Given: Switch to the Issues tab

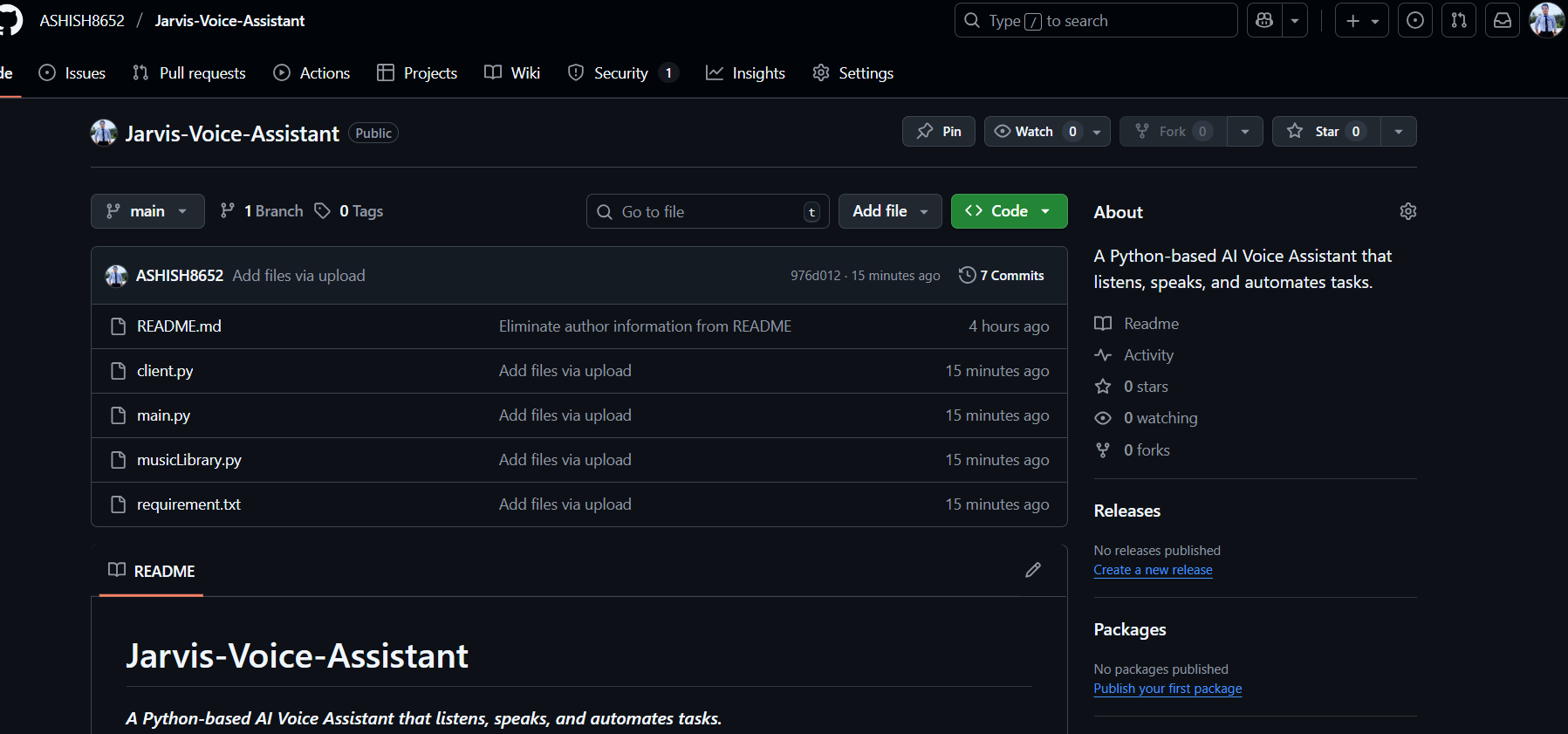Looking at the screenshot, I should [72, 73].
